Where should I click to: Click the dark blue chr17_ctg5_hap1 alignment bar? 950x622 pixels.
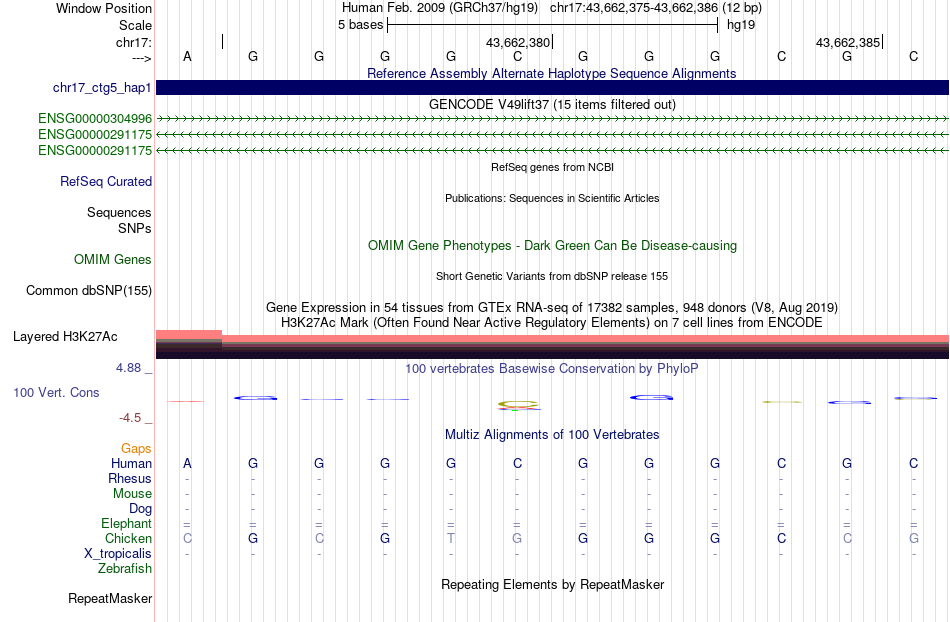tap(552, 87)
